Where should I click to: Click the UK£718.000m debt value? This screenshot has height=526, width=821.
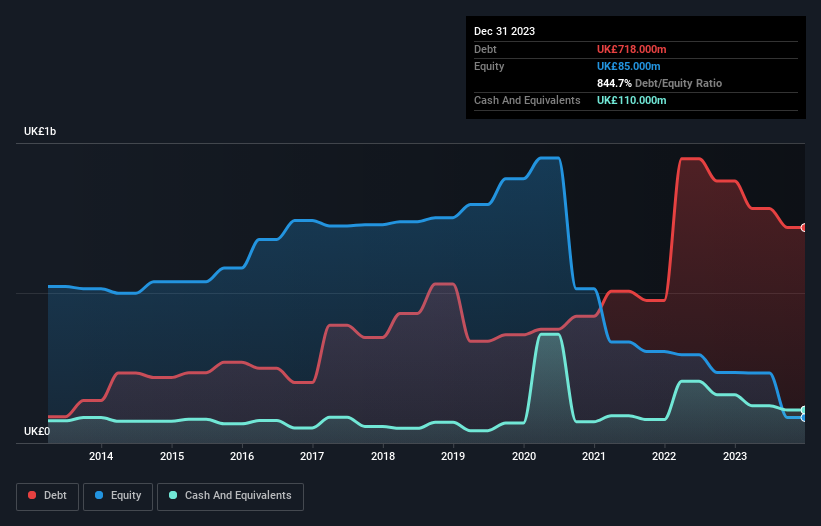click(631, 49)
